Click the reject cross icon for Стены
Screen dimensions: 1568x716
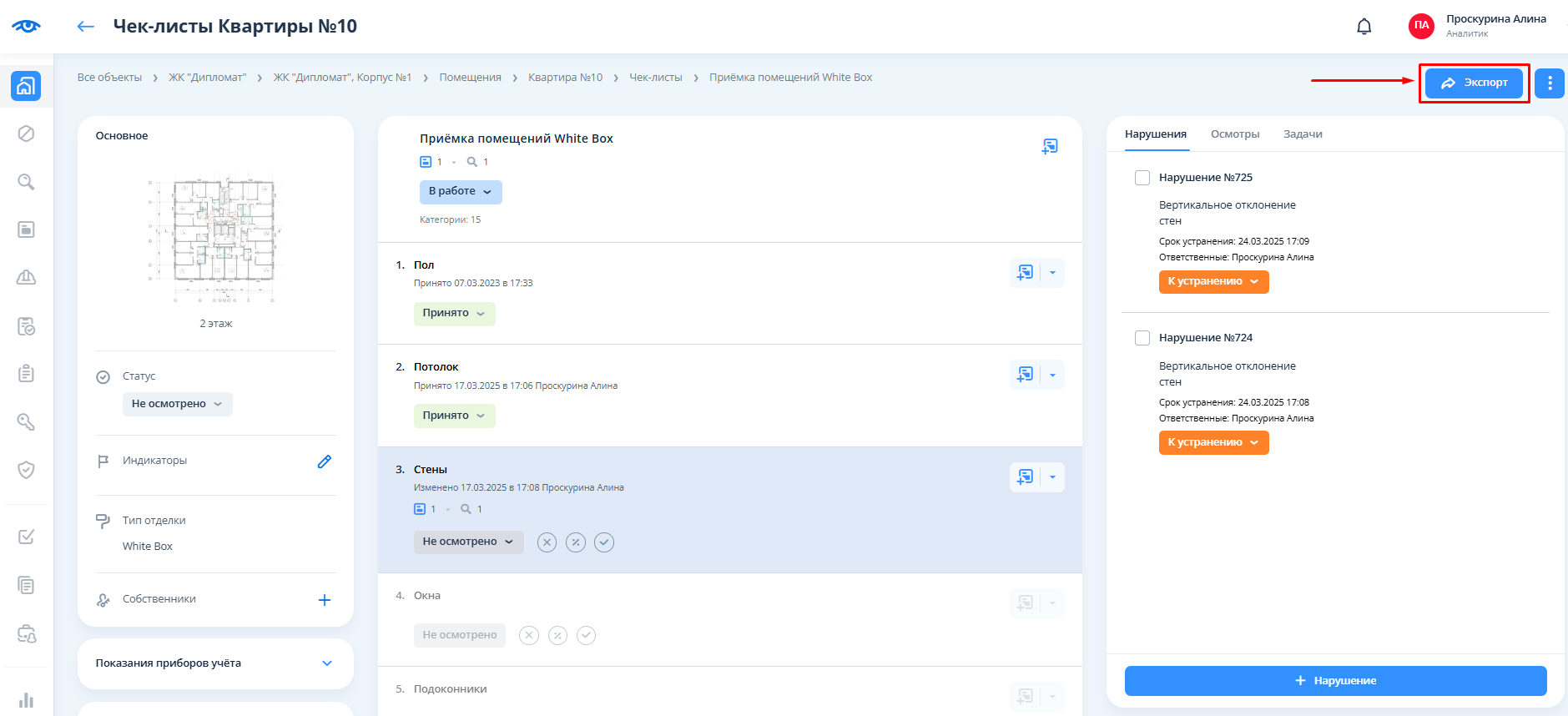pos(547,542)
